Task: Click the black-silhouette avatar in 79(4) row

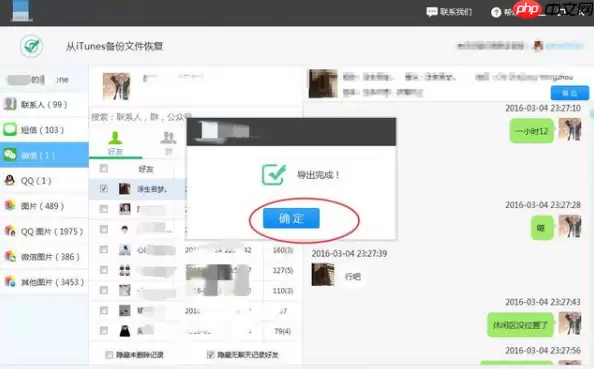Action: pos(125,331)
